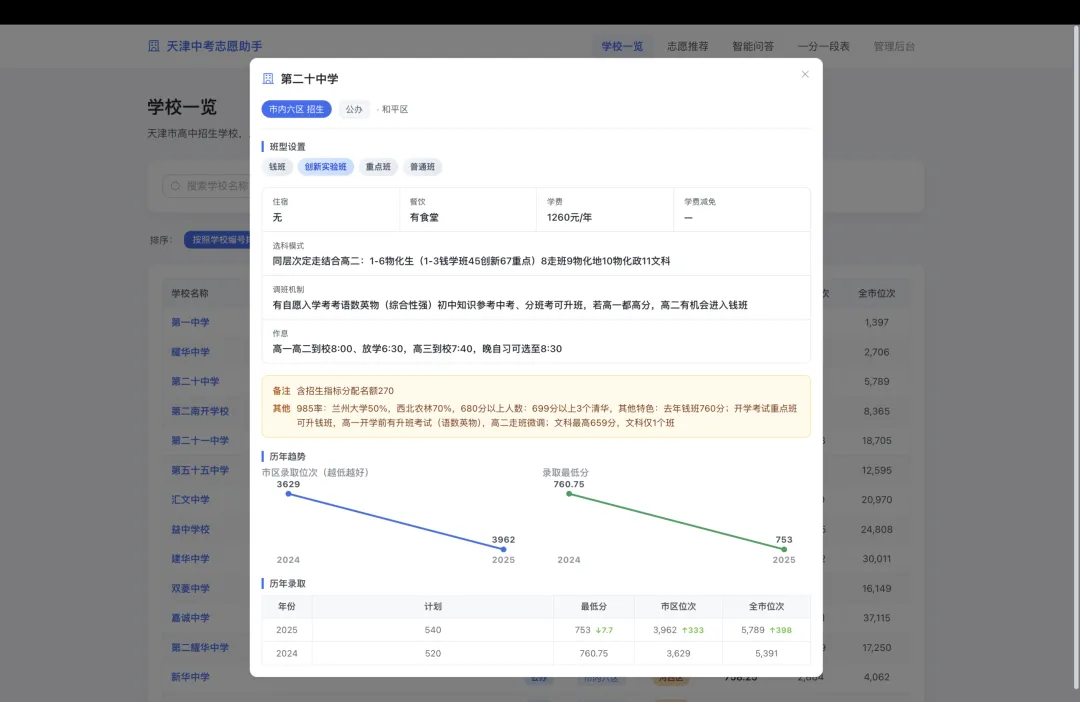Select the 普通班 class type chip

click(422, 167)
